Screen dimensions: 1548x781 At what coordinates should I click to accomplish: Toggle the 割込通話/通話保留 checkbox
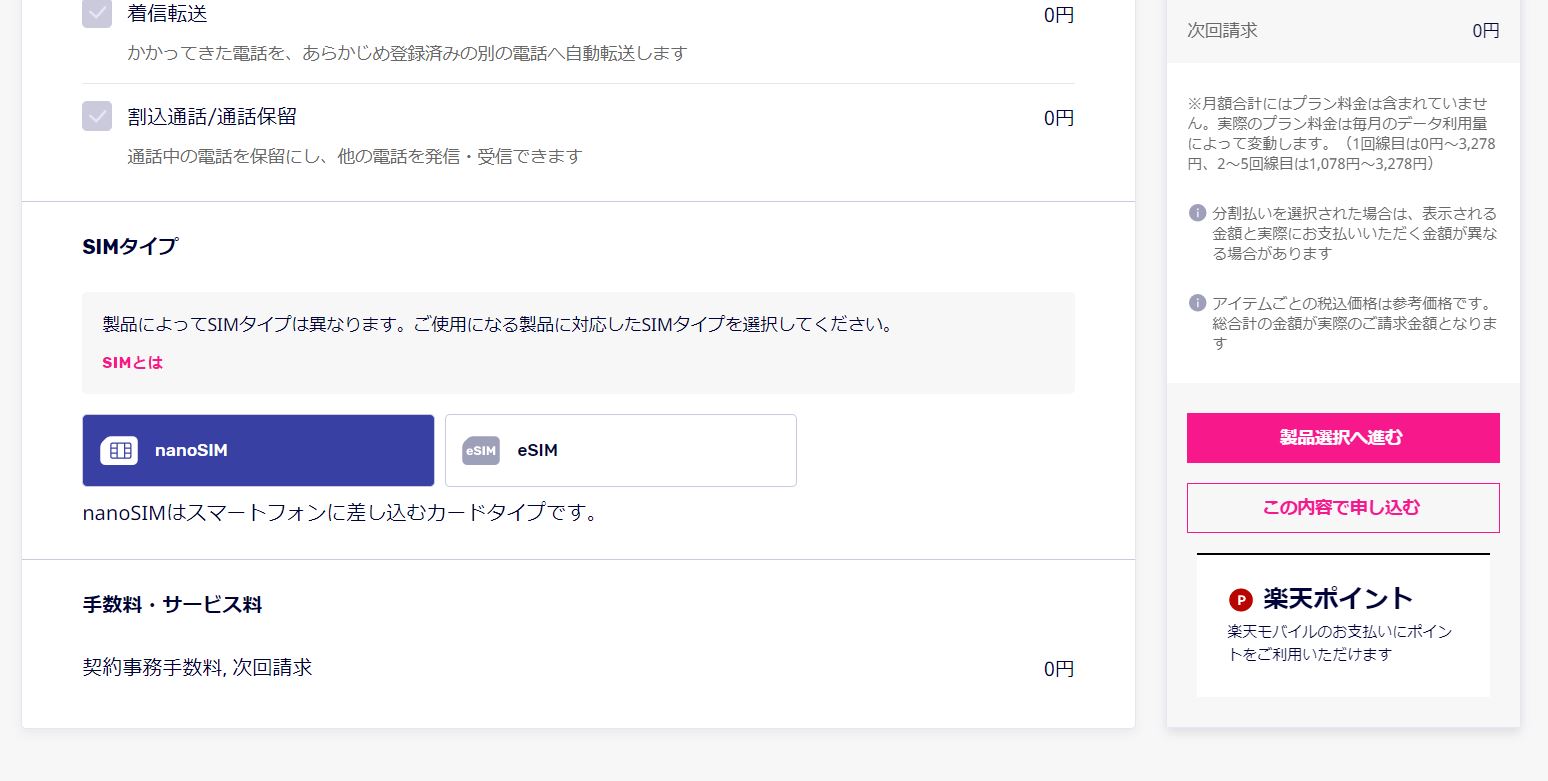[x=97, y=116]
